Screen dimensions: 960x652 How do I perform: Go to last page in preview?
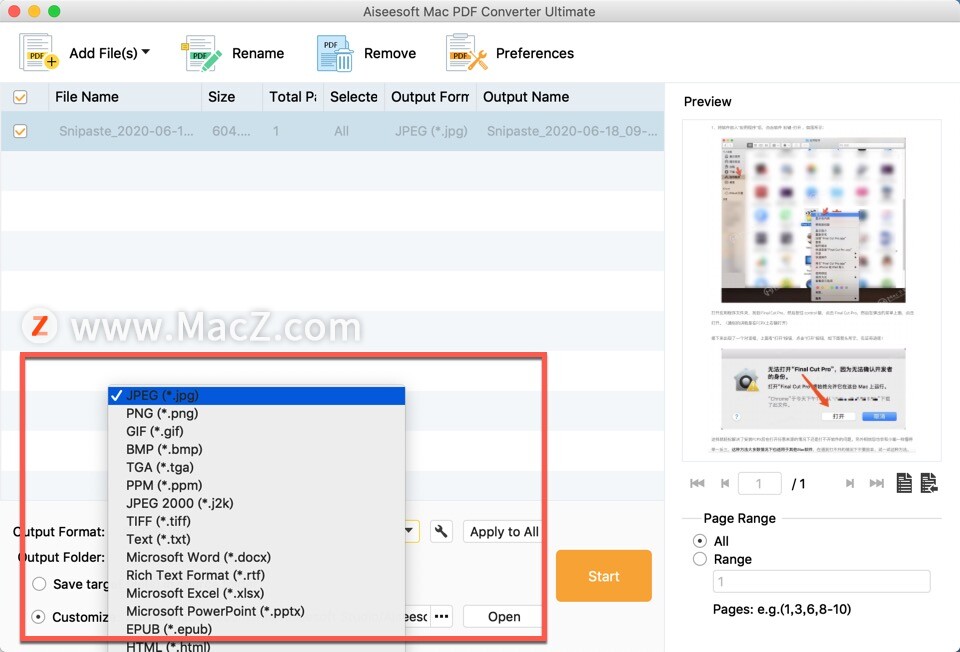point(877,484)
